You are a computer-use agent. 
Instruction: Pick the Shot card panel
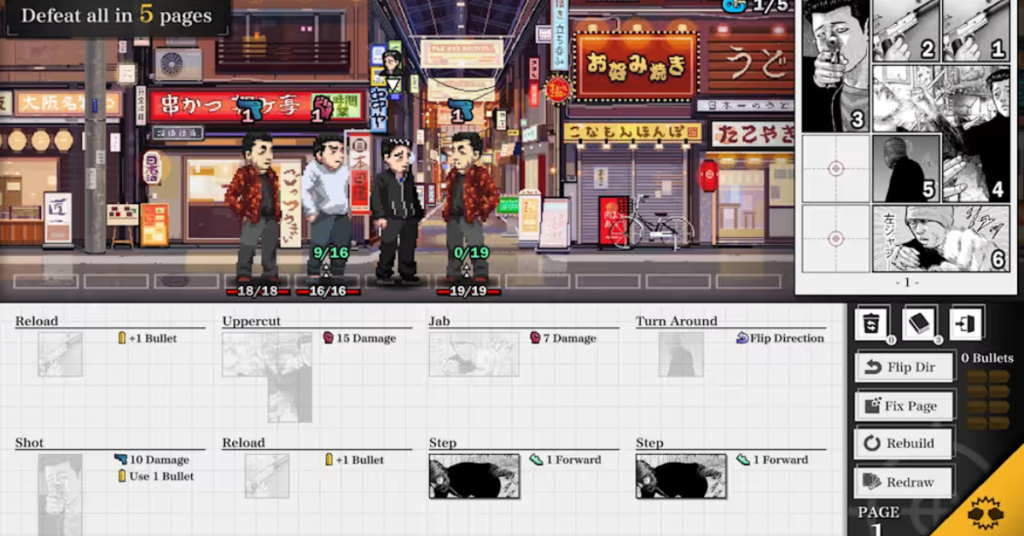[x=60, y=494]
